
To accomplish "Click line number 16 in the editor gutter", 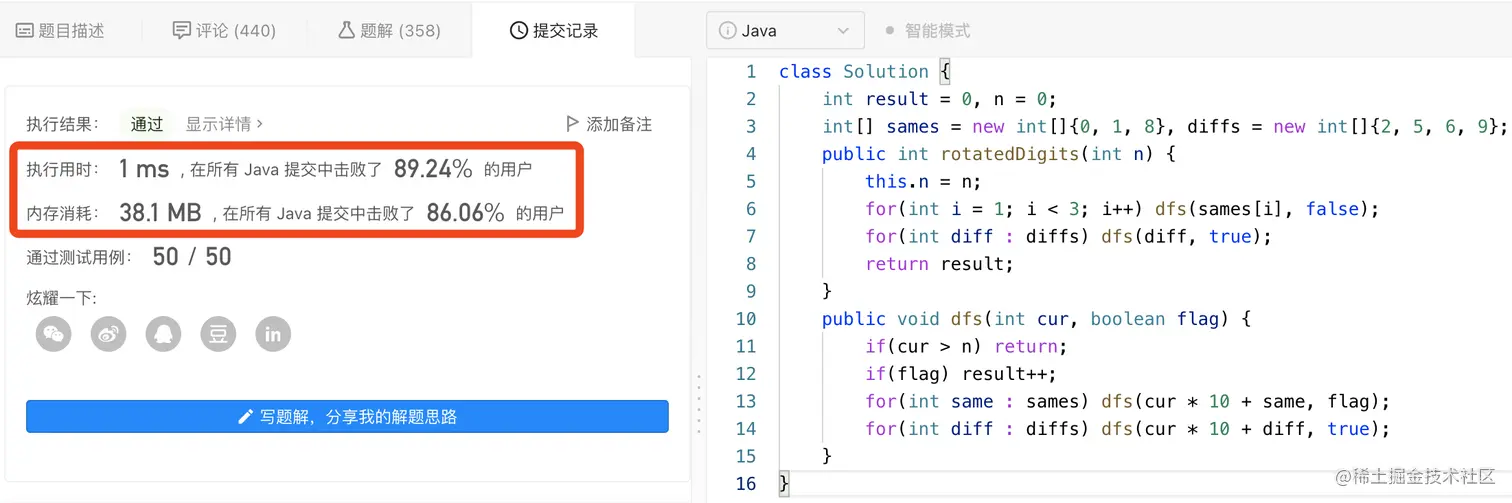I will pyautogui.click(x=746, y=484).
